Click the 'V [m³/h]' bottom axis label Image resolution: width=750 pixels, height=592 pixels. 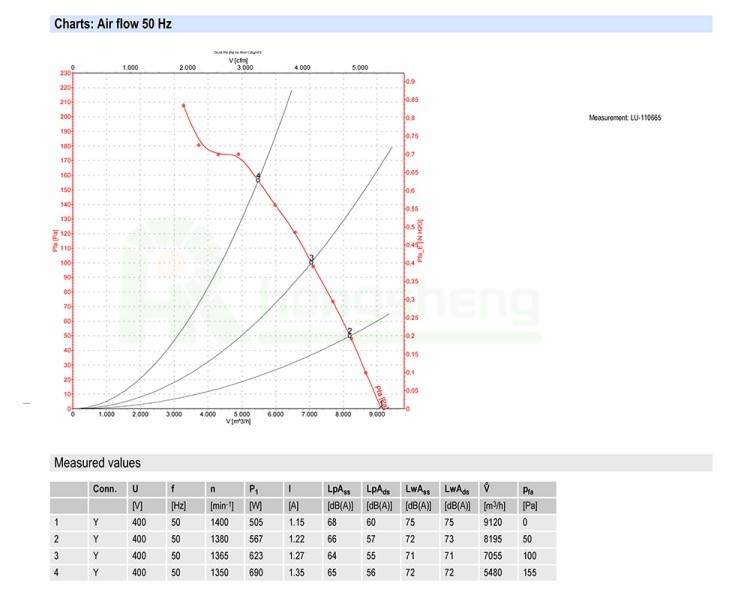(x=238, y=421)
